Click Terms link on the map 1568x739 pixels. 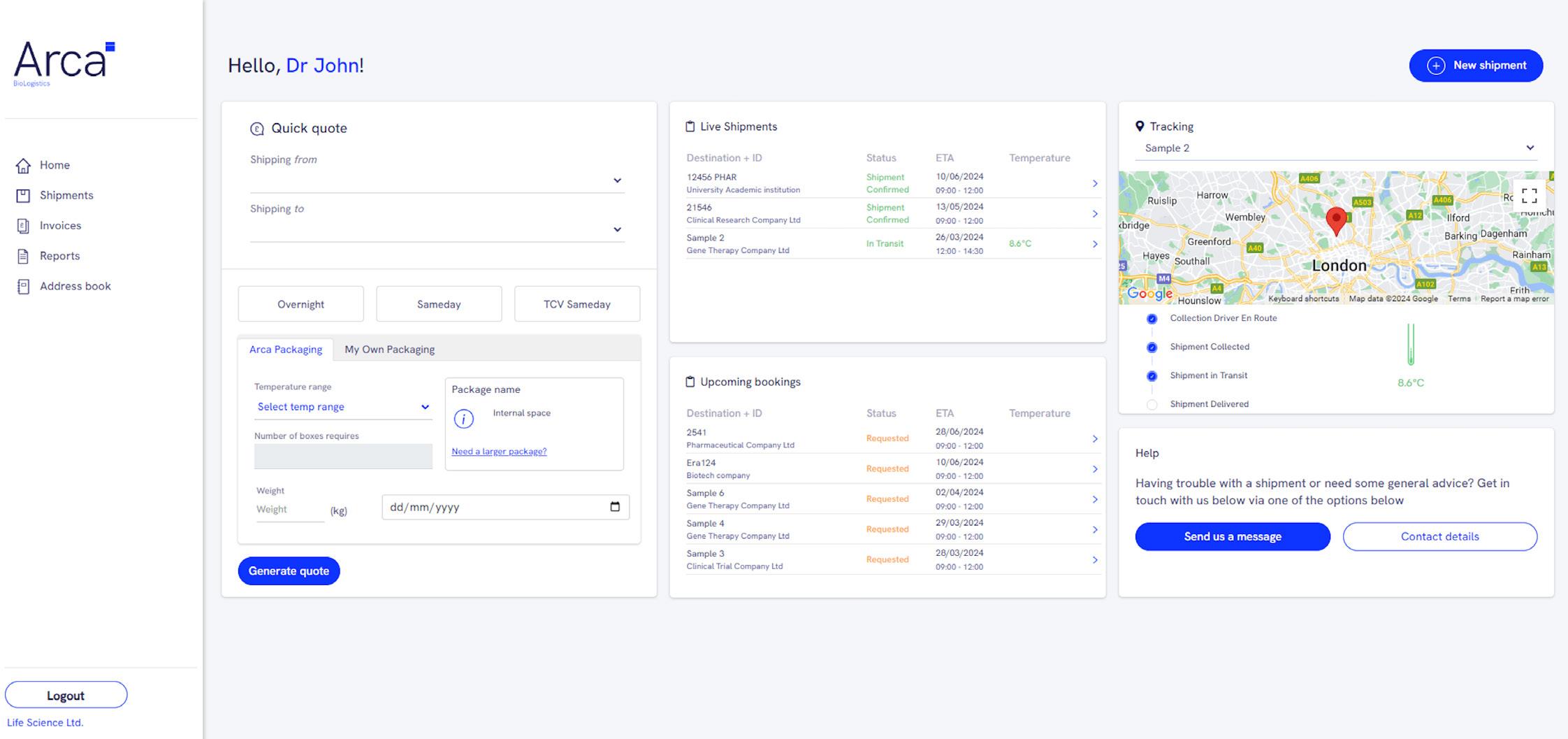coord(1459,299)
